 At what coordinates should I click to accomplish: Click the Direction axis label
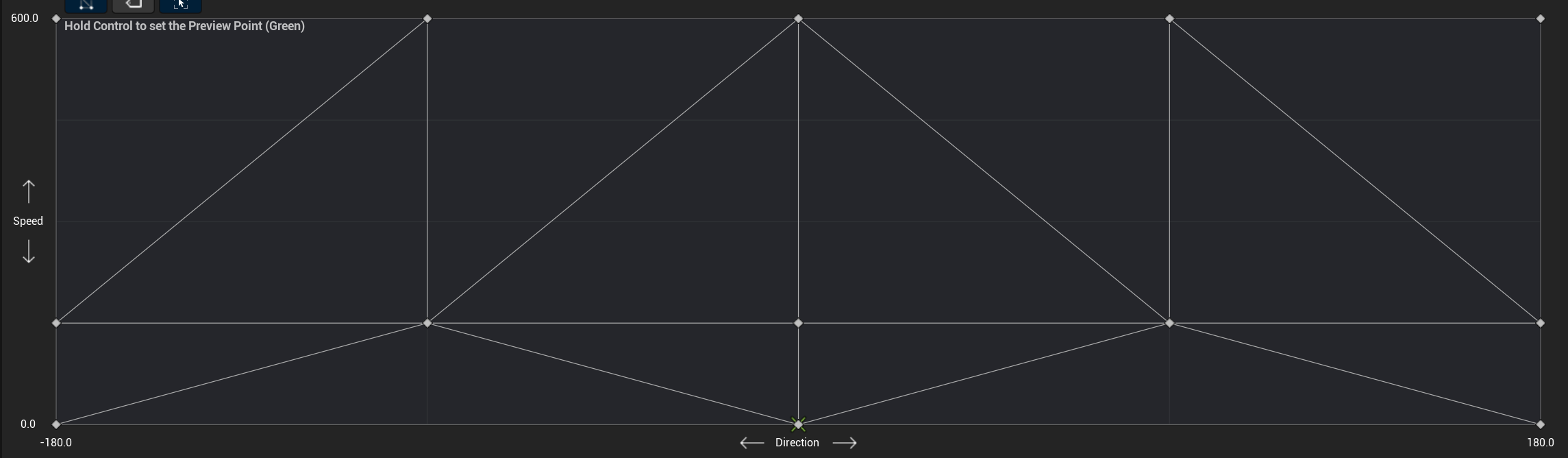797,443
